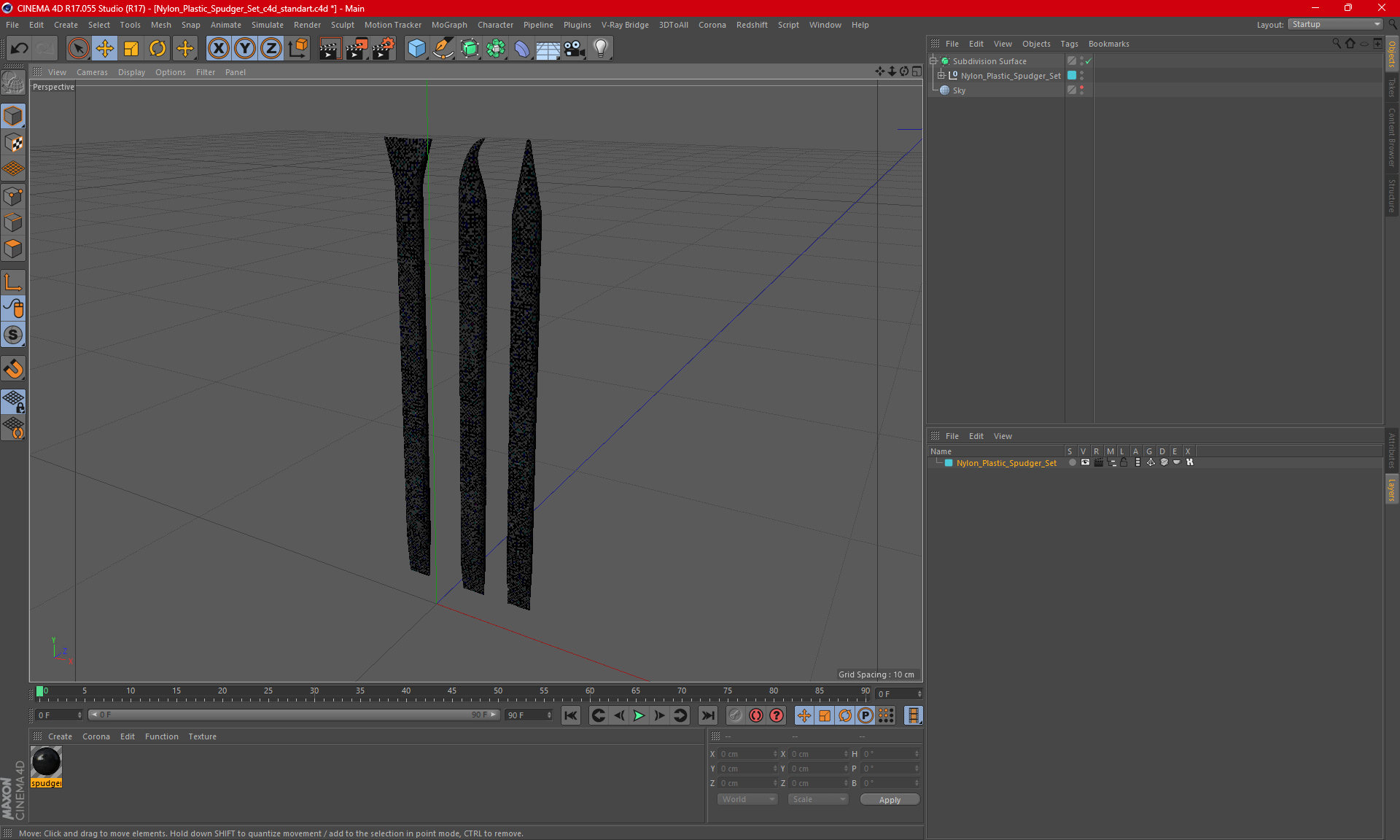
Task: Select the Rotate tool
Action: tap(157, 48)
